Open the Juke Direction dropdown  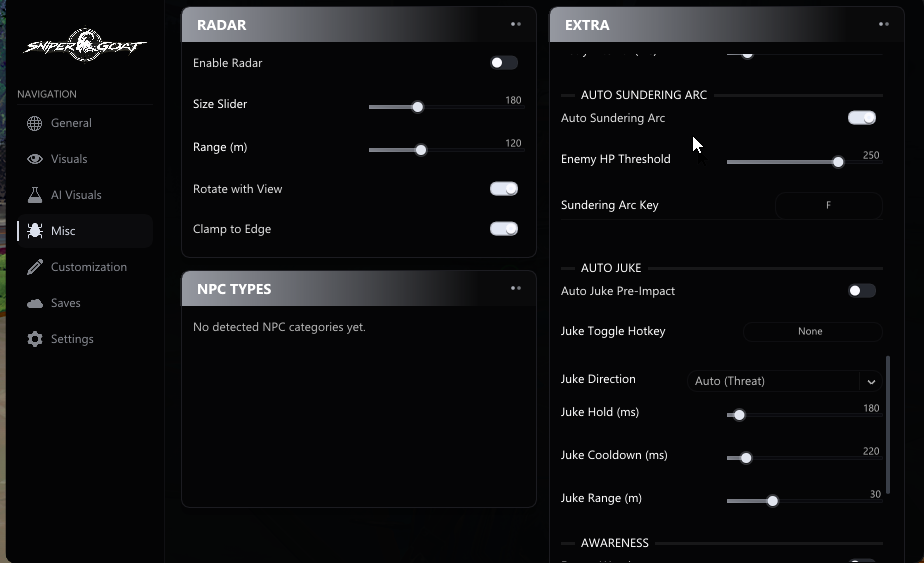tap(784, 381)
